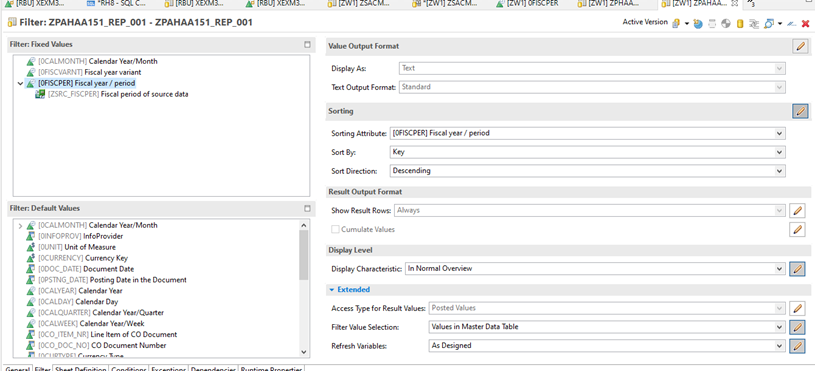815x371 pixels.
Task: Collapse the 0FISCPER node in Fixed Values
Action: point(20,83)
